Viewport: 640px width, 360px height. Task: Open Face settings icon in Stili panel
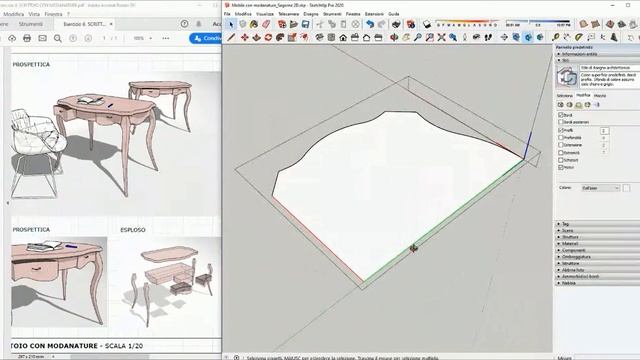coord(569,105)
